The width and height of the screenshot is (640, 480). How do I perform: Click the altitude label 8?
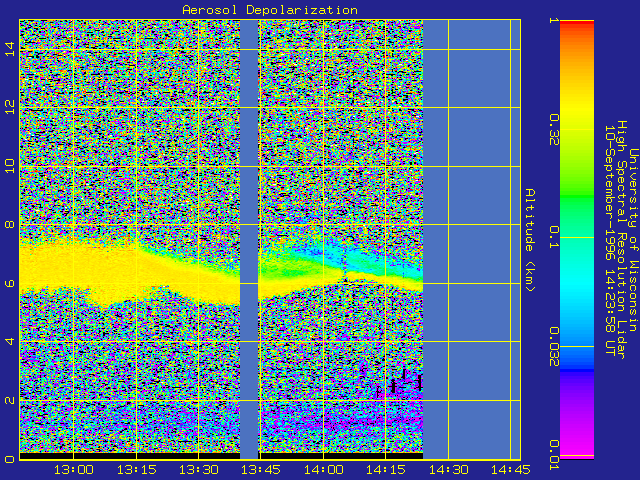[10, 224]
